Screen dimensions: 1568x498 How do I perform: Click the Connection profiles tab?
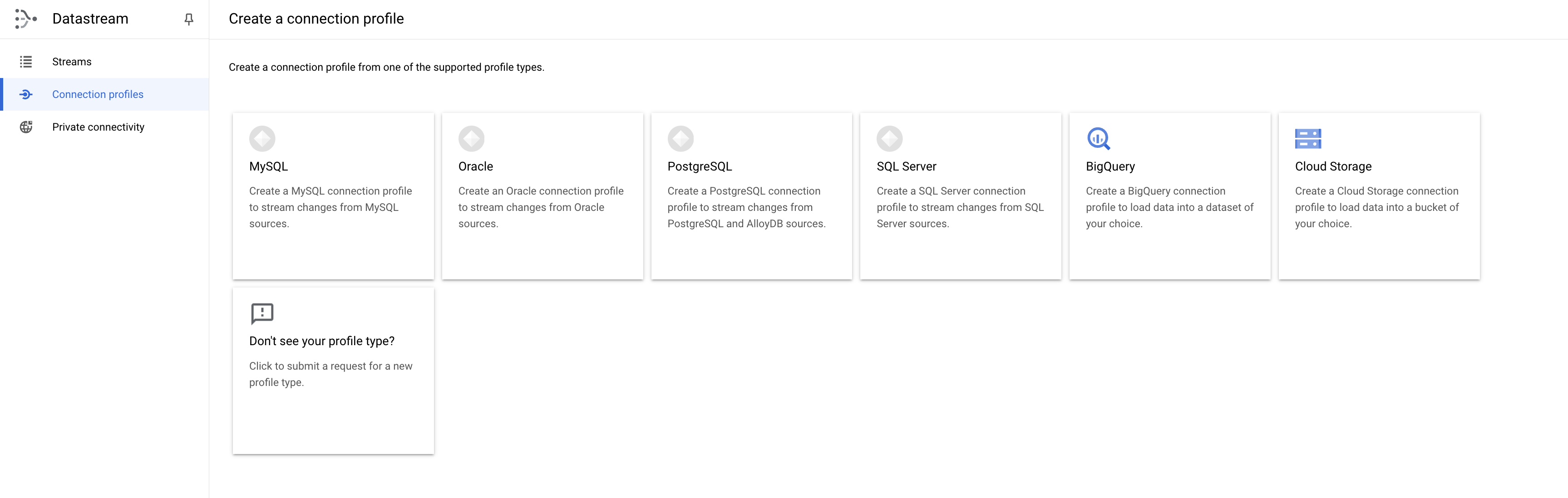click(x=97, y=94)
